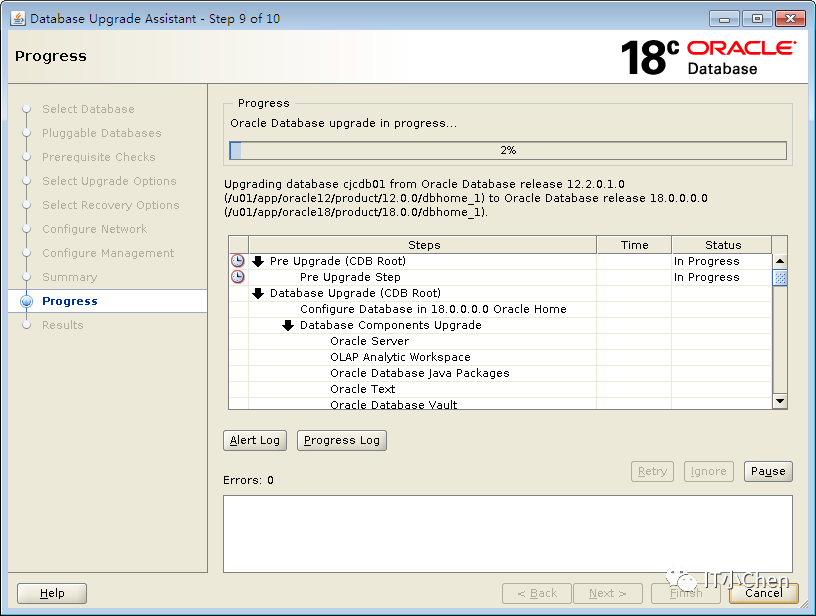Collapse the Pre Upgrade (CDB Root) arrow
This screenshot has height=616, width=816.
point(258,261)
